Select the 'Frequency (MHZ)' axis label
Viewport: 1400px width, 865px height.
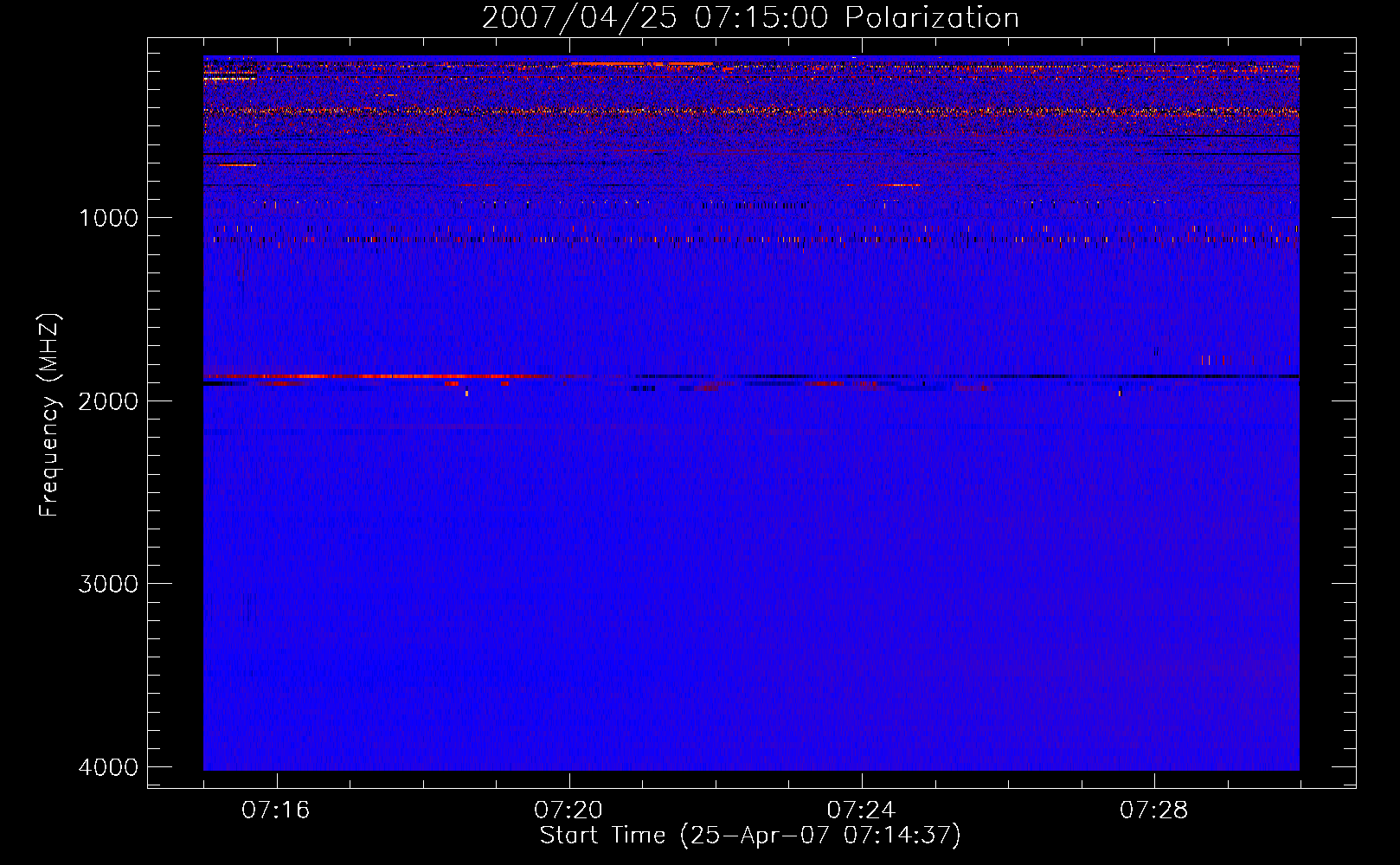[x=49, y=415]
